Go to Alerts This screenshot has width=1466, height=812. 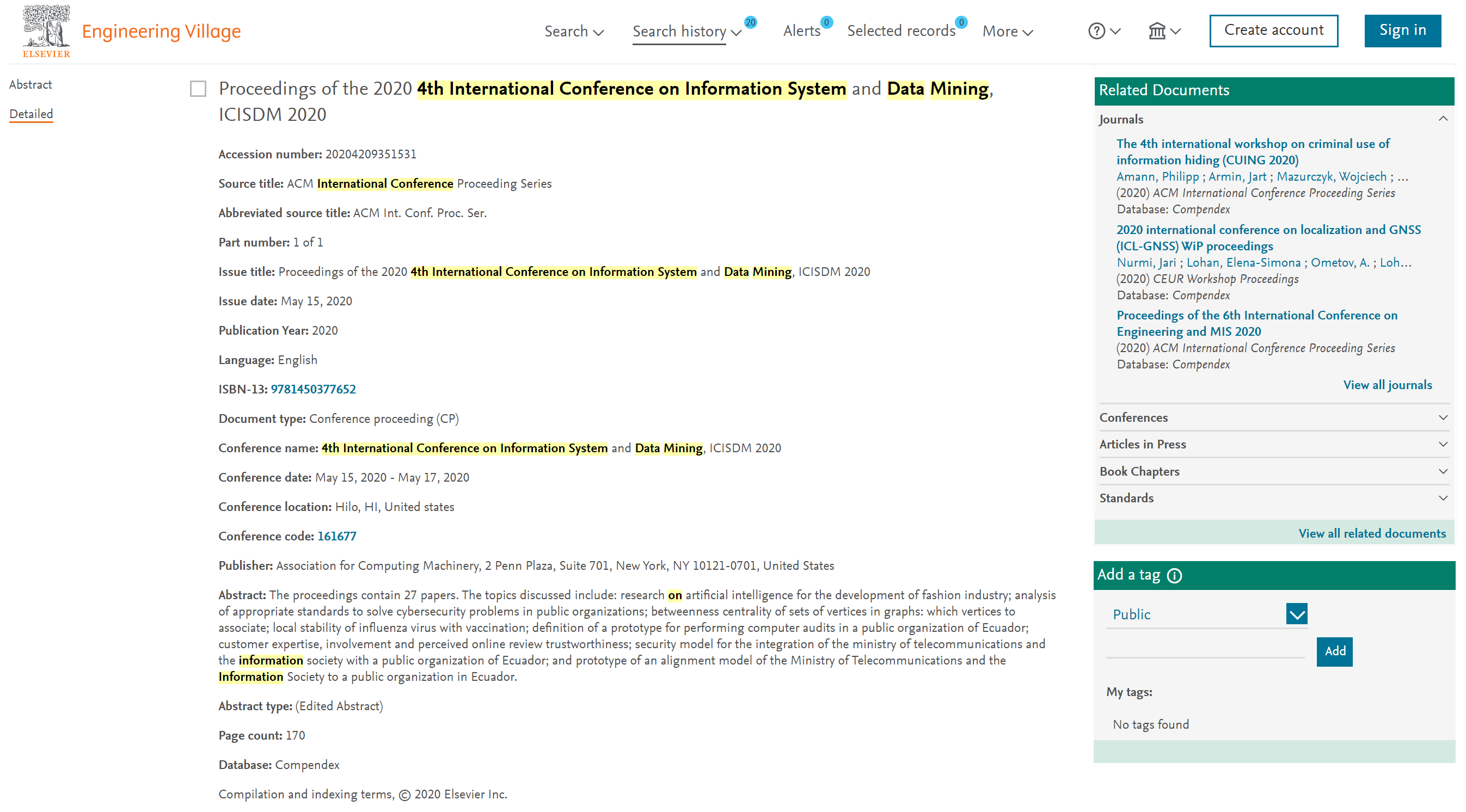tap(801, 32)
